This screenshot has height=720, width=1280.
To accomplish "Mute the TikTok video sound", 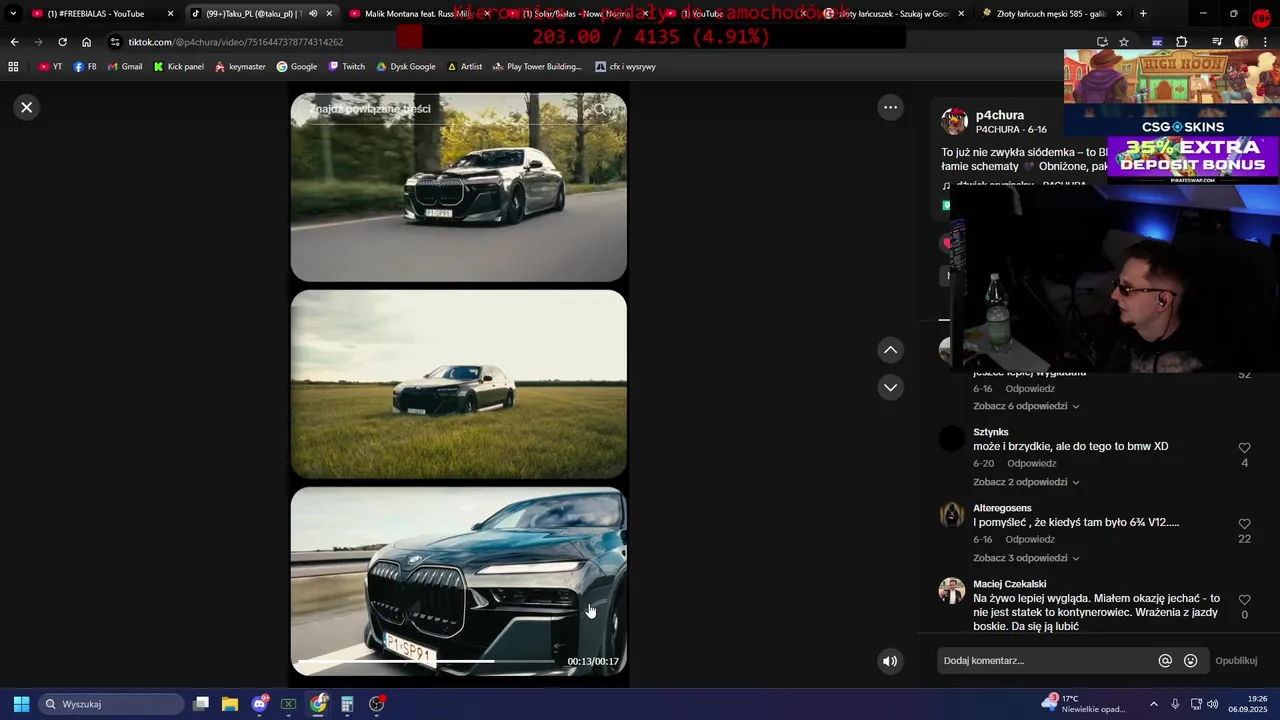I will [890, 661].
